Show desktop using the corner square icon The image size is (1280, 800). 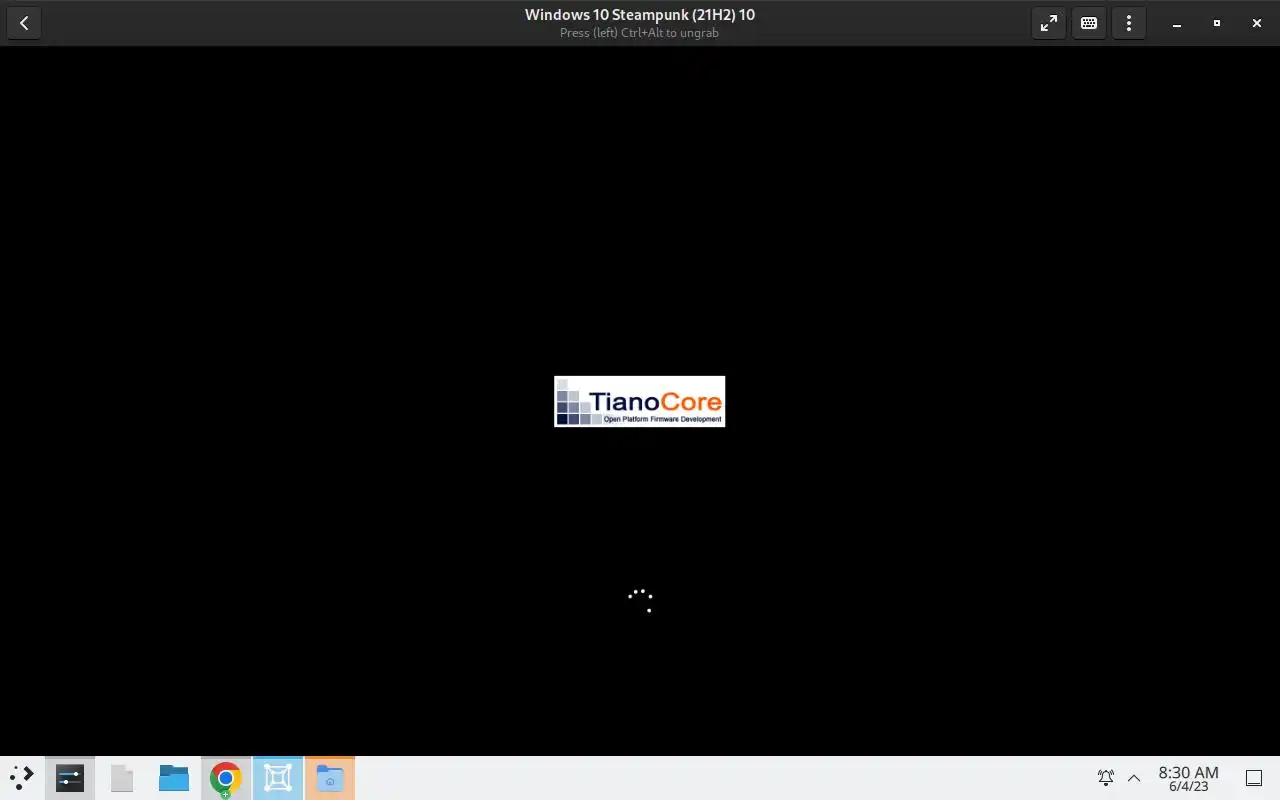click(1254, 778)
